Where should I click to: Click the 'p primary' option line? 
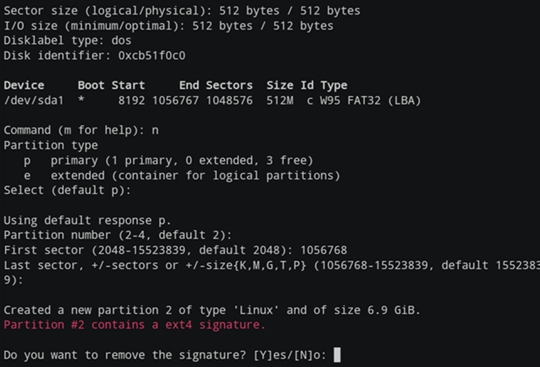pyautogui.click(x=168, y=160)
